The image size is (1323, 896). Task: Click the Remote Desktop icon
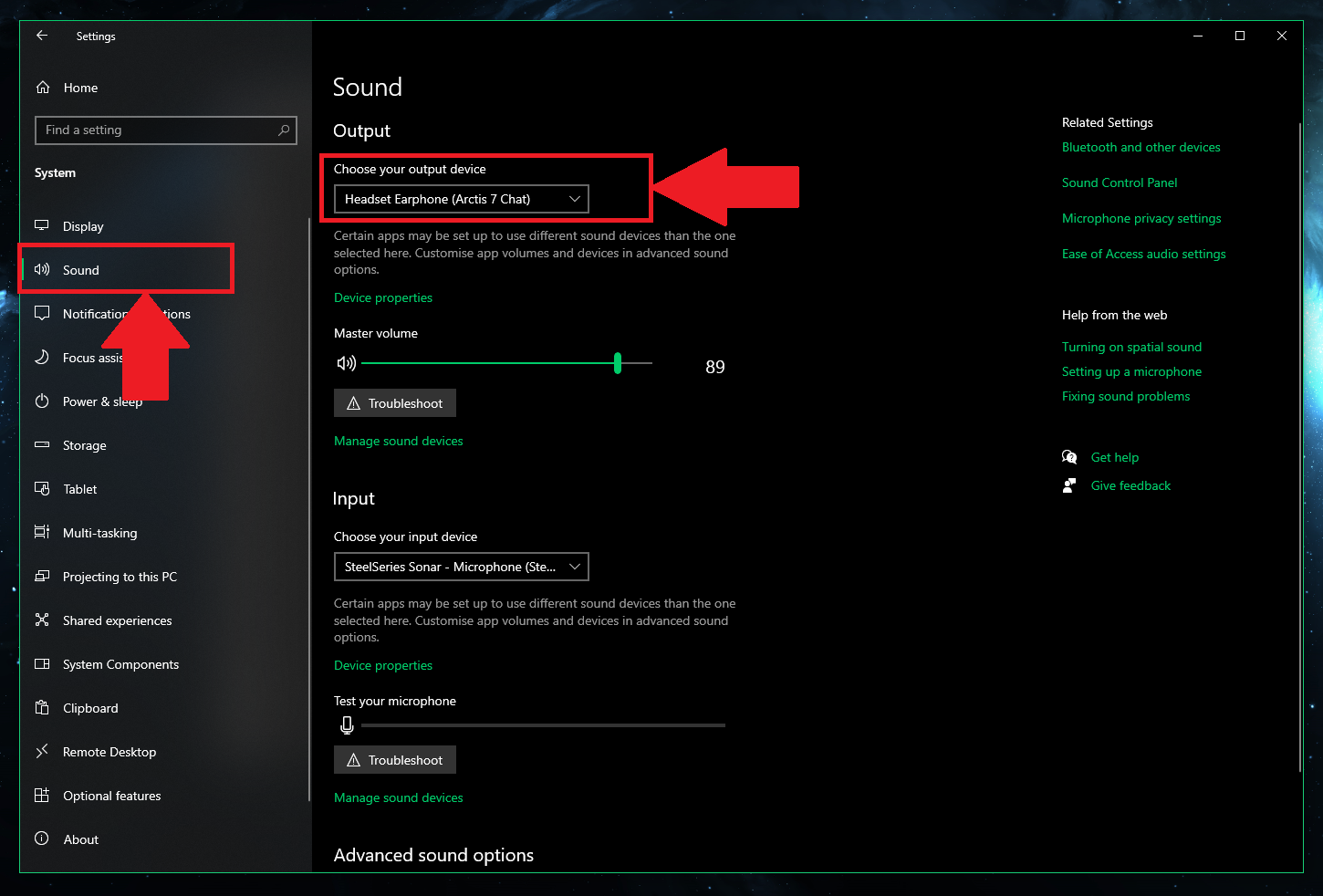[x=42, y=752]
